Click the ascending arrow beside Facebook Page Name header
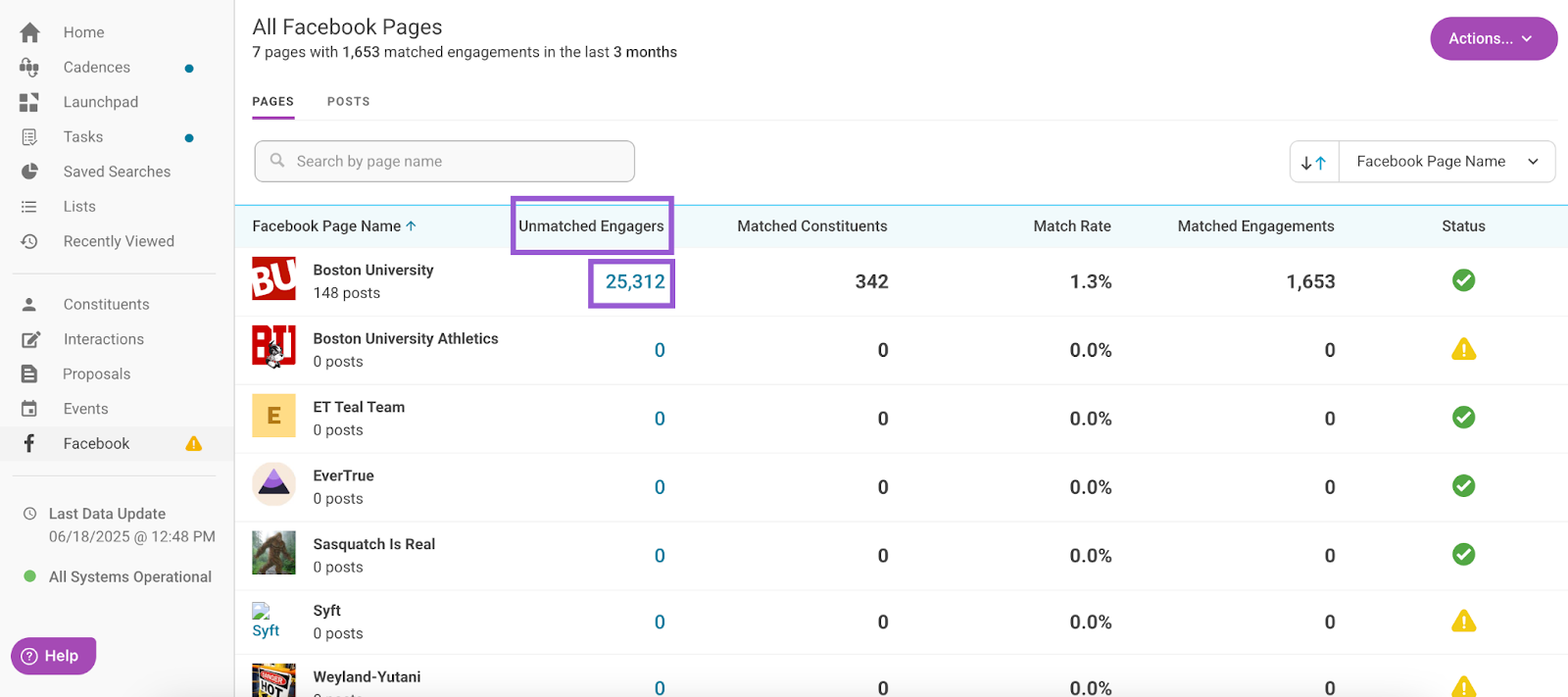 pos(411,225)
